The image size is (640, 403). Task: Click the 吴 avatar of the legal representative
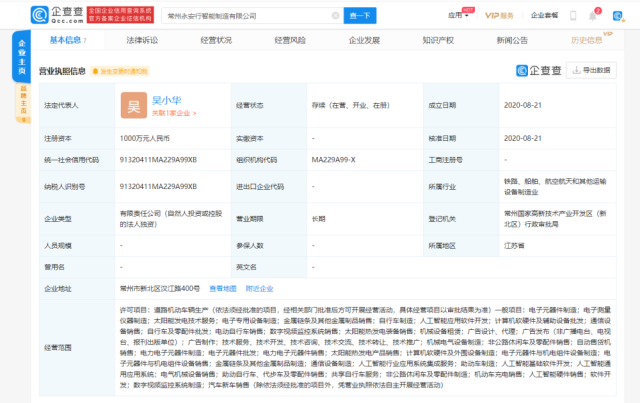133,105
